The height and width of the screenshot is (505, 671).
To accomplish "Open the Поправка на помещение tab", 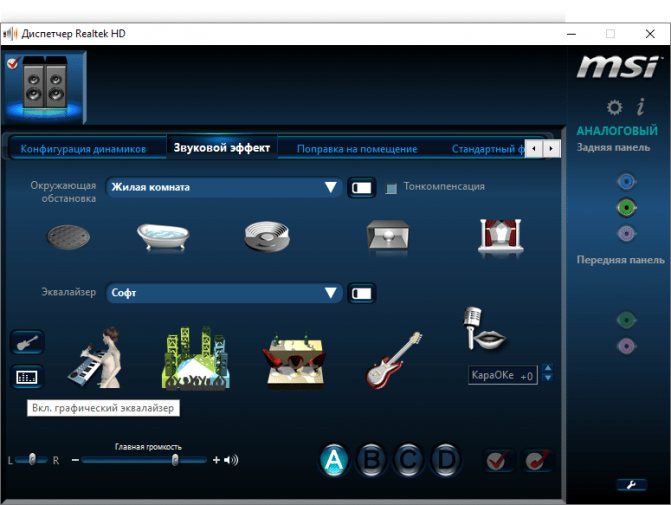I will [357, 149].
